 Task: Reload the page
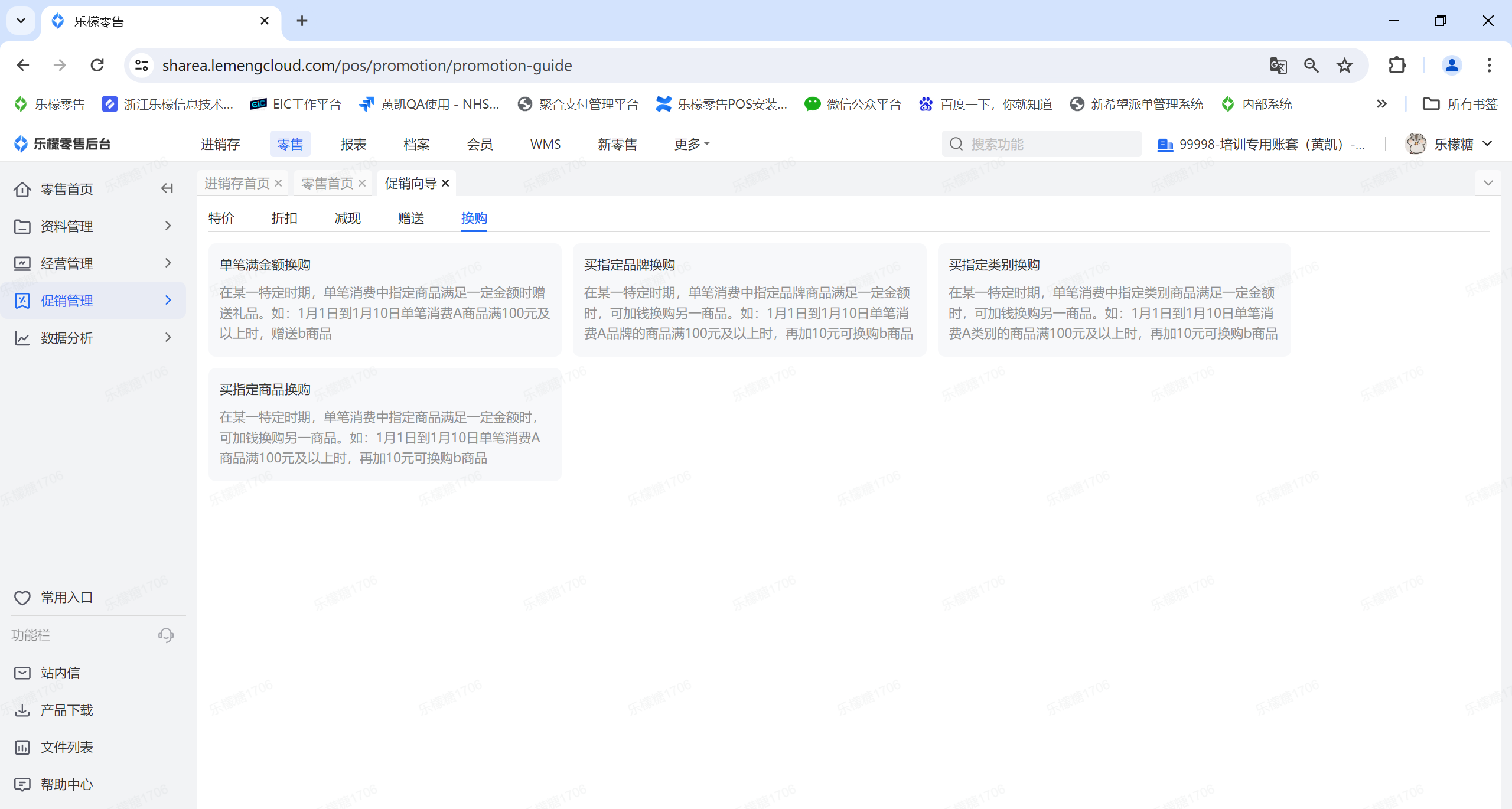pyautogui.click(x=97, y=65)
